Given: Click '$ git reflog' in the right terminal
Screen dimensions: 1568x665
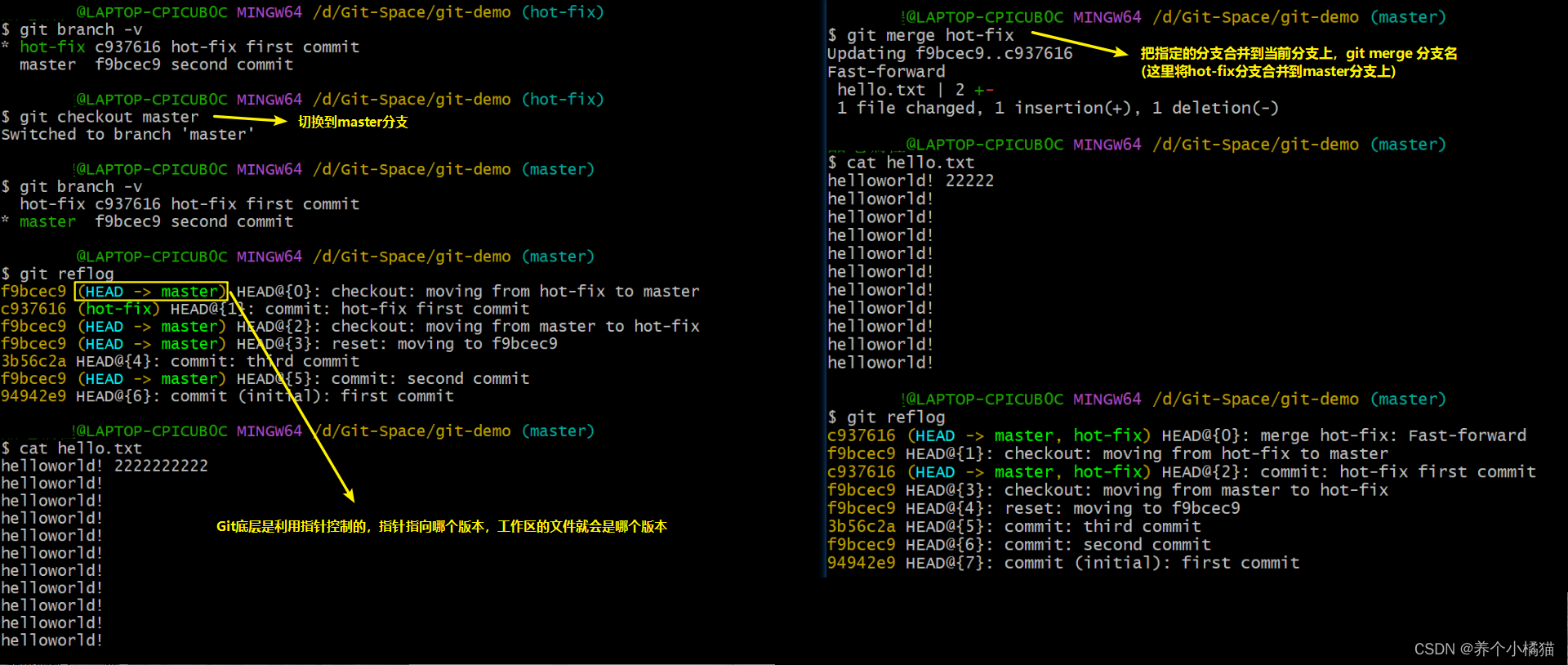Looking at the screenshot, I should coord(886,417).
